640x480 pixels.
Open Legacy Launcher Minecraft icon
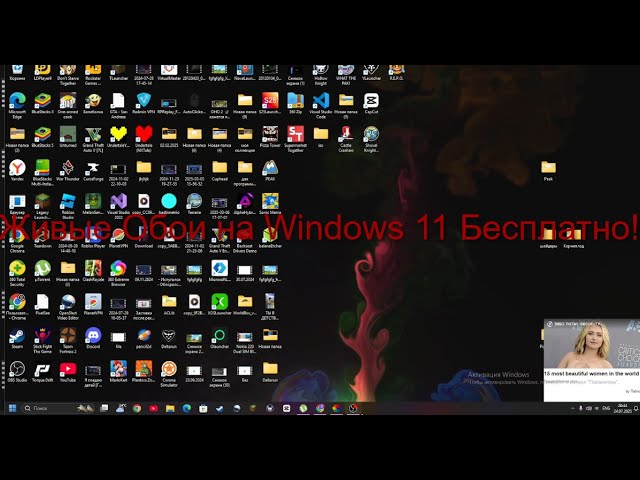point(42,206)
